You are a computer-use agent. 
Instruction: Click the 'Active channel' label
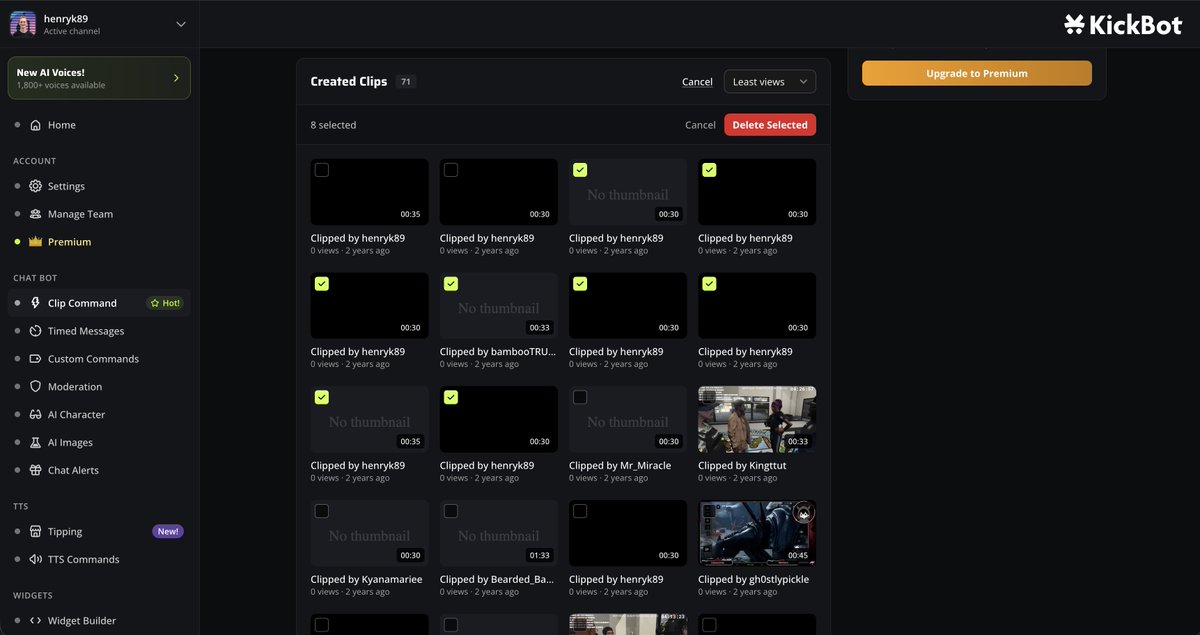[x=72, y=31]
